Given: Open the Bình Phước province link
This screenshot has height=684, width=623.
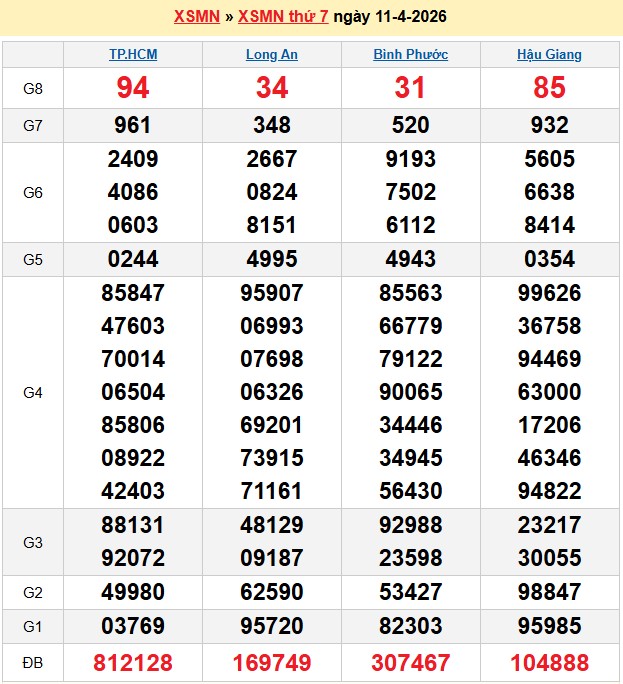Looking at the screenshot, I should (411, 55).
